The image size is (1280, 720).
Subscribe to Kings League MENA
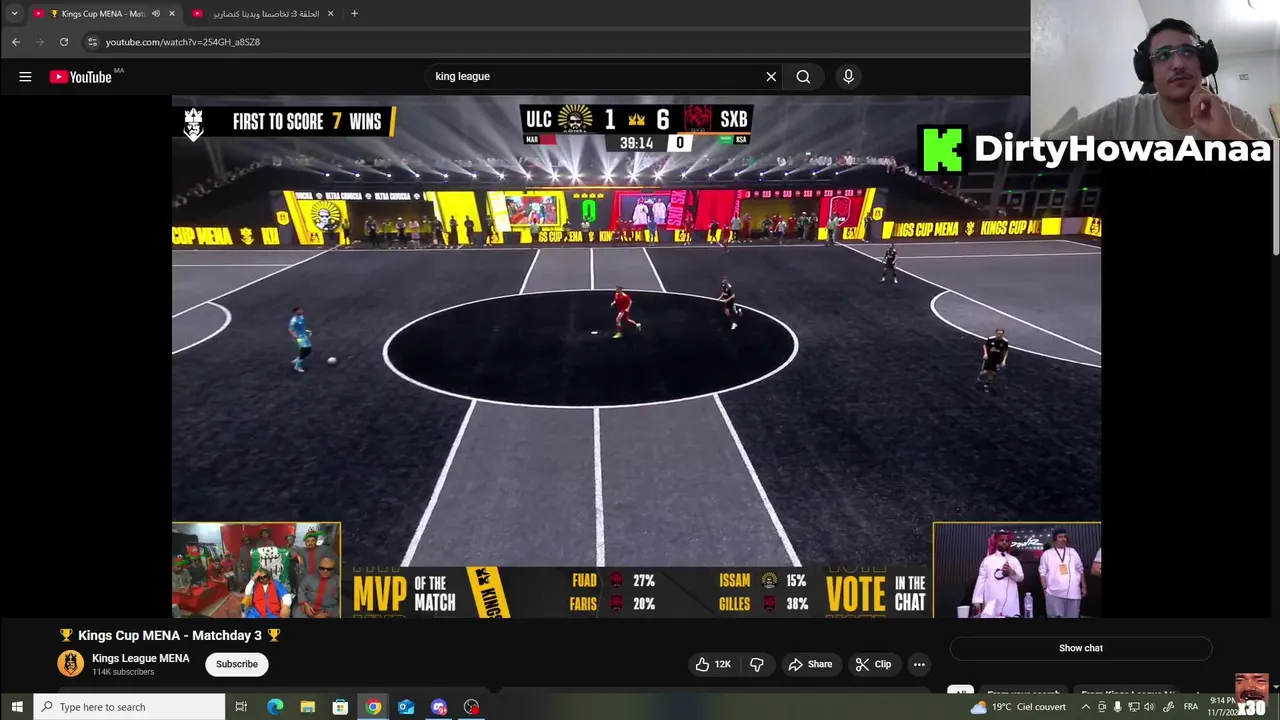237,664
